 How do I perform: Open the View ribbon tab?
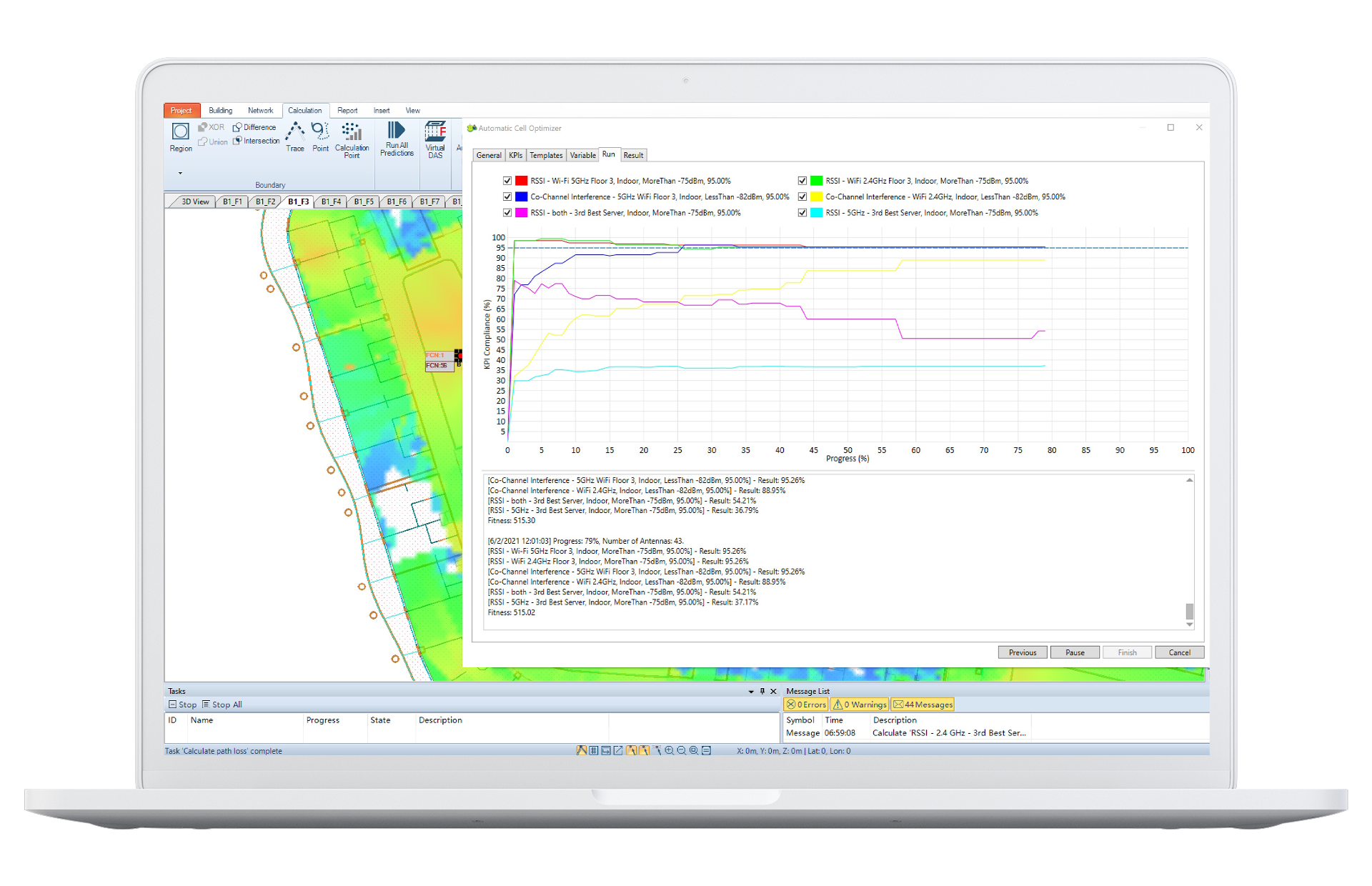coord(413,110)
